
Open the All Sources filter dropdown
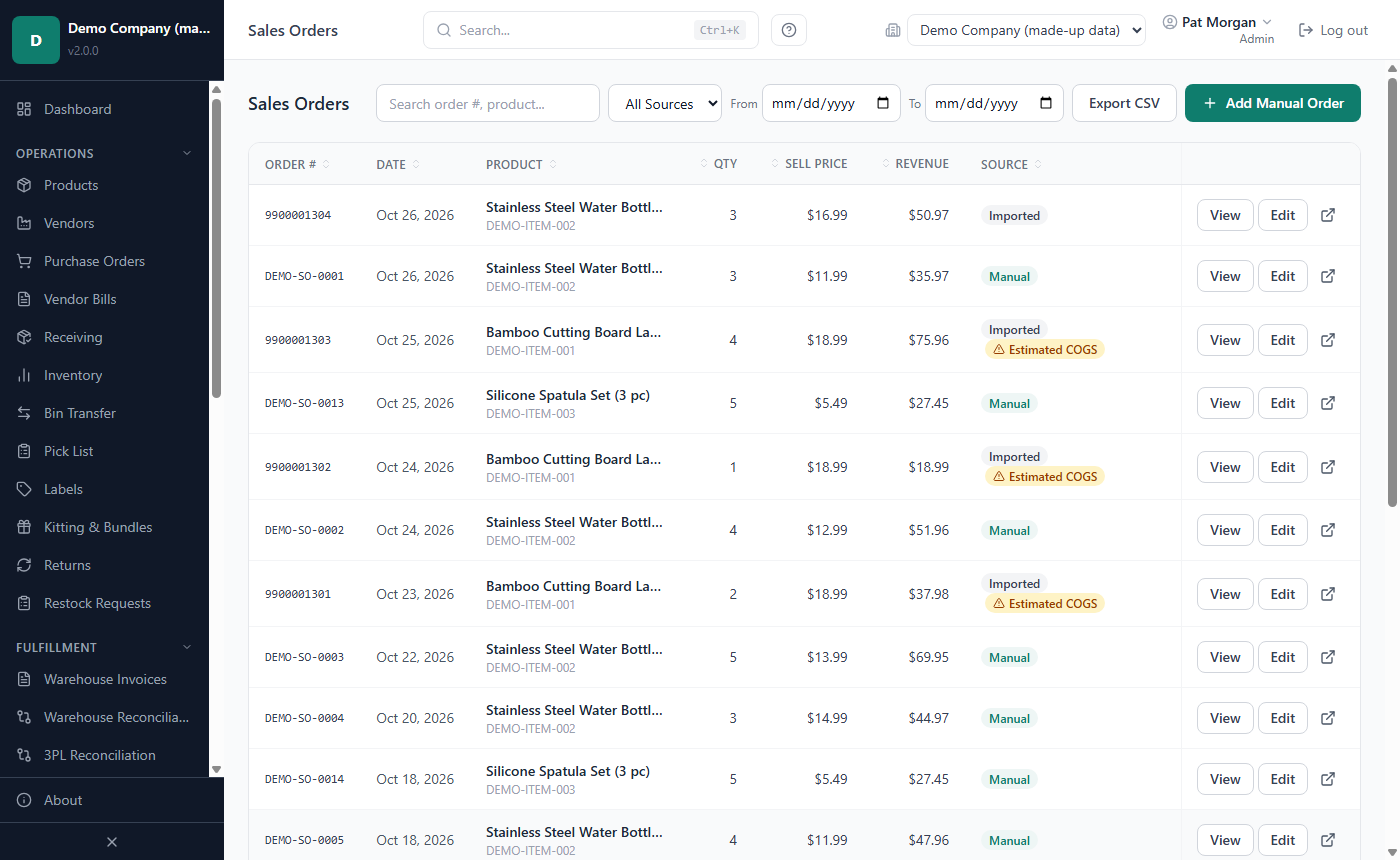pyautogui.click(x=665, y=103)
